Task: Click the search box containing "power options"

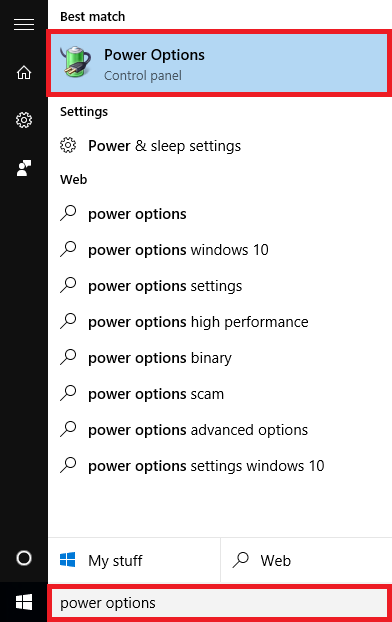Action: tap(219, 603)
